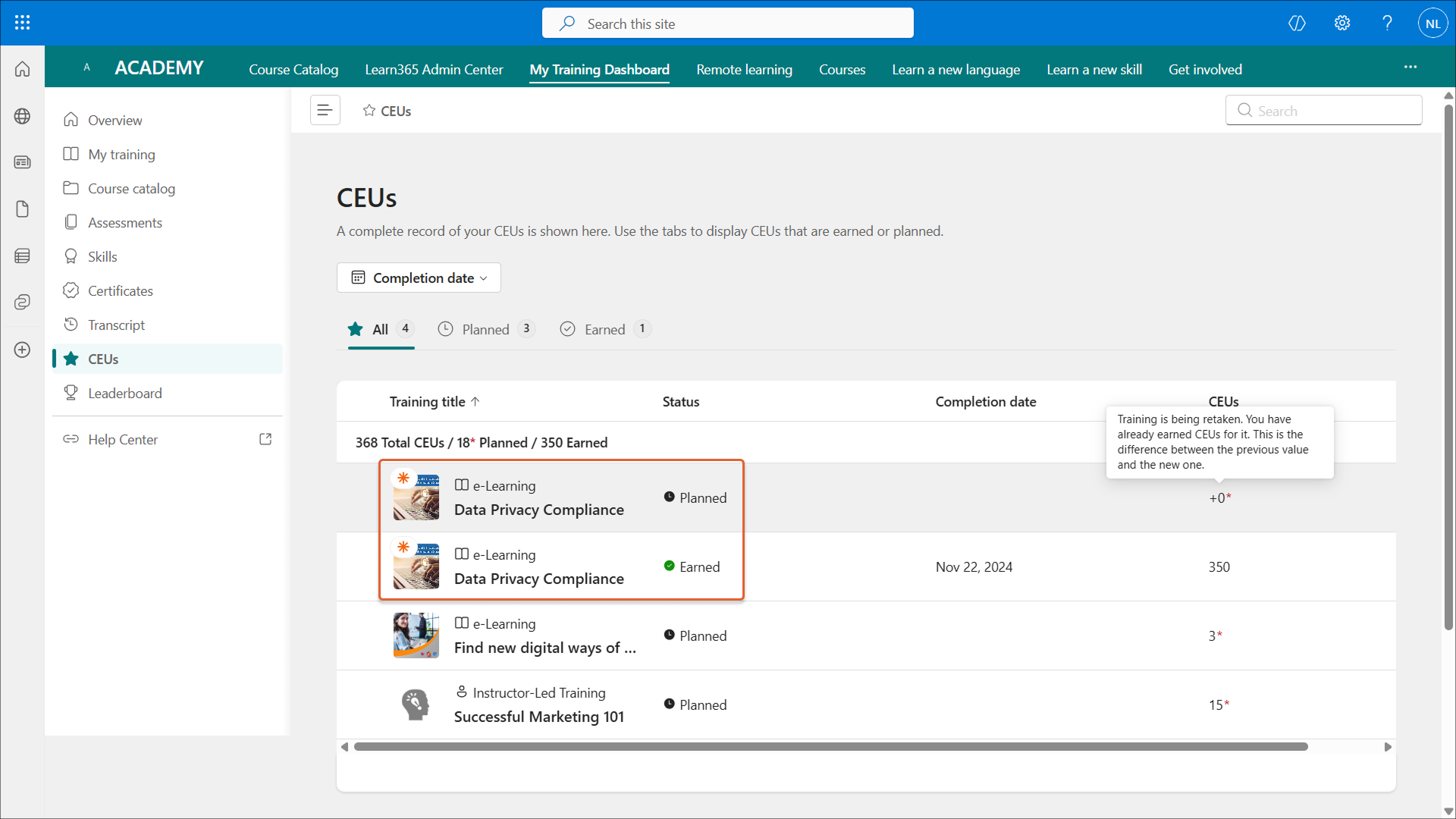Click the Search field in CEUs header
The width and height of the screenshot is (1456, 819).
(1324, 111)
